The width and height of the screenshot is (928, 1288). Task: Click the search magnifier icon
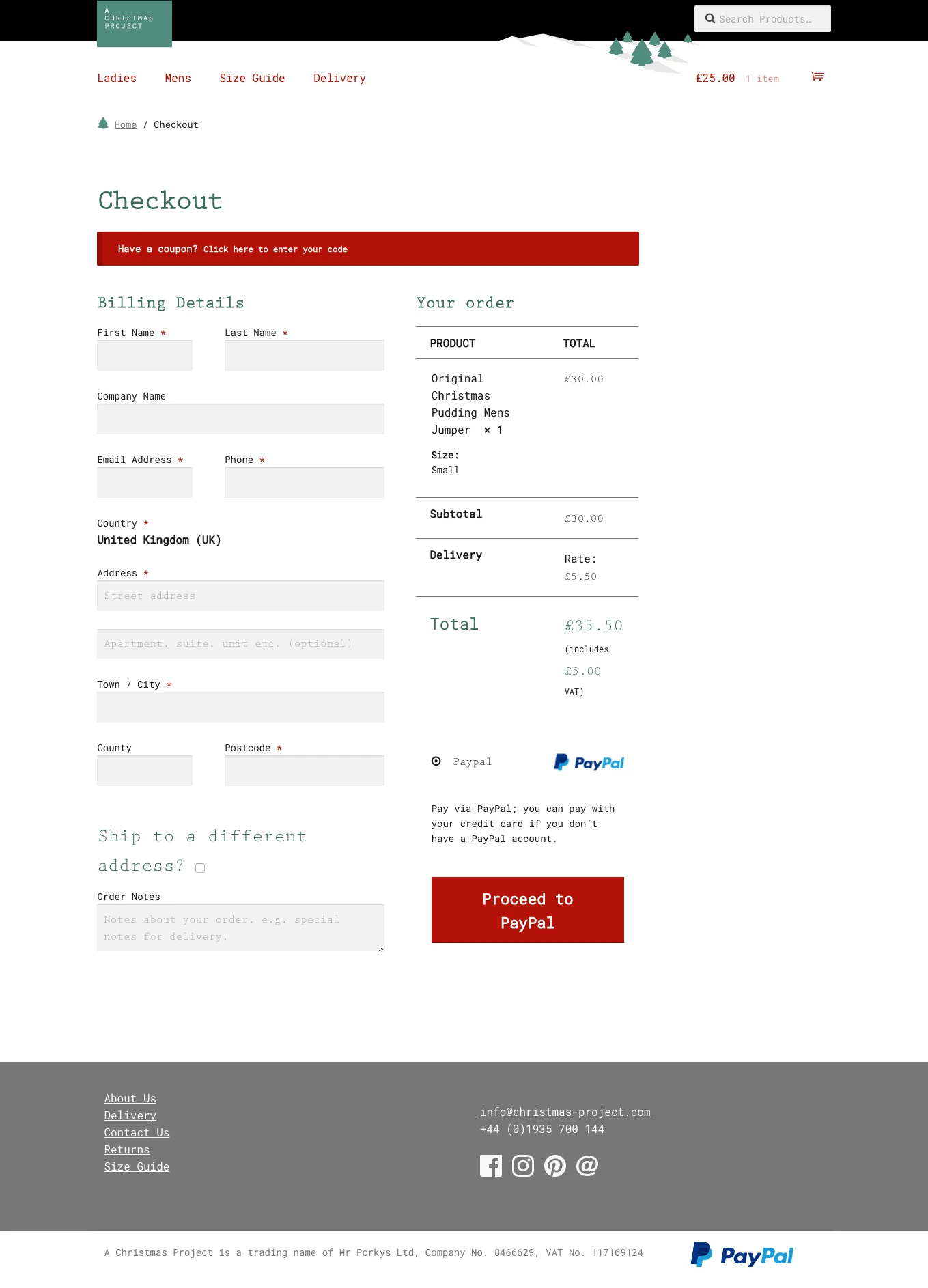click(x=710, y=19)
